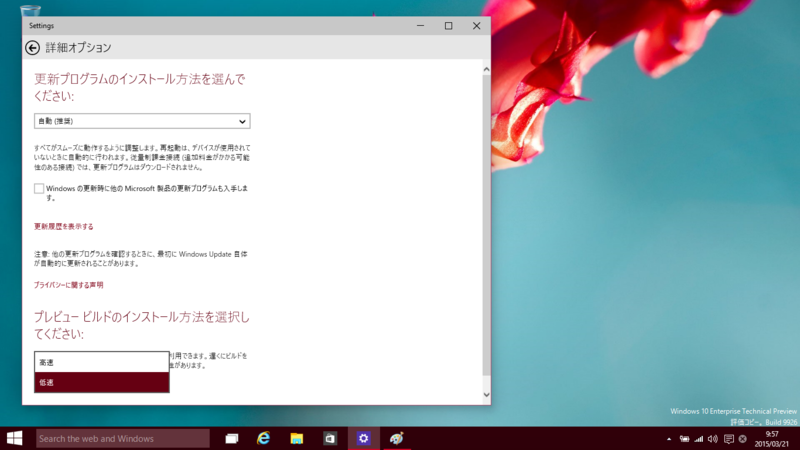
Task: Open Task View from the taskbar
Action: tap(232, 438)
